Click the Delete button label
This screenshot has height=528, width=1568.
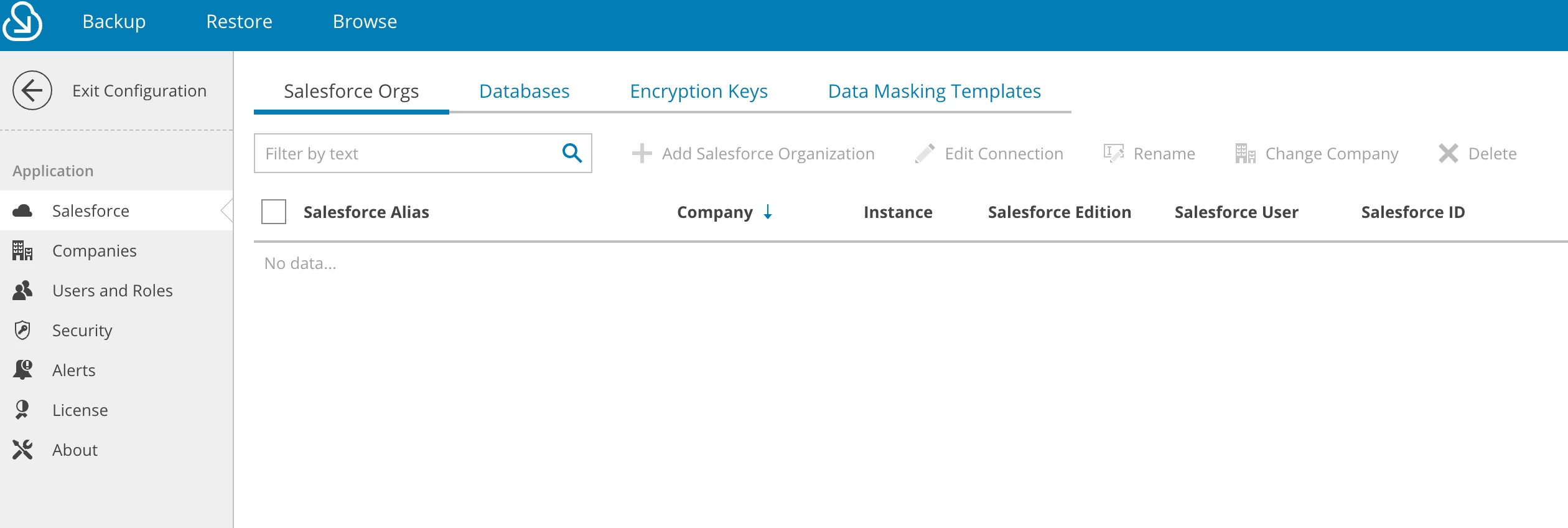click(1492, 153)
